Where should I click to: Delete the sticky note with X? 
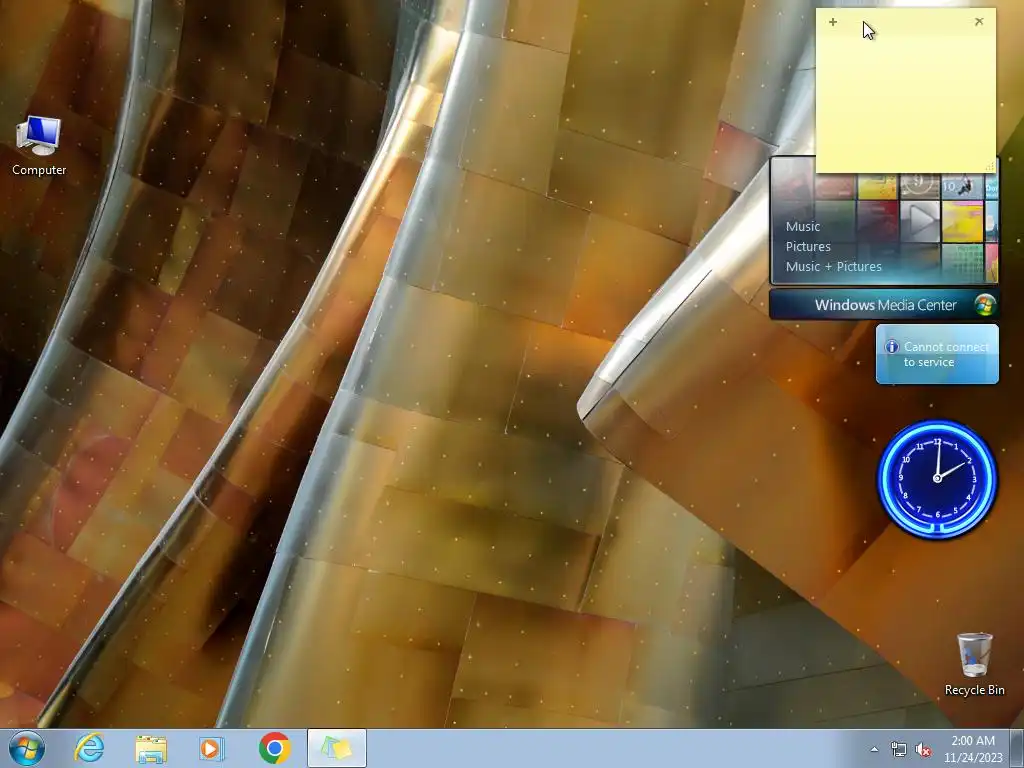[x=979, y=22]
